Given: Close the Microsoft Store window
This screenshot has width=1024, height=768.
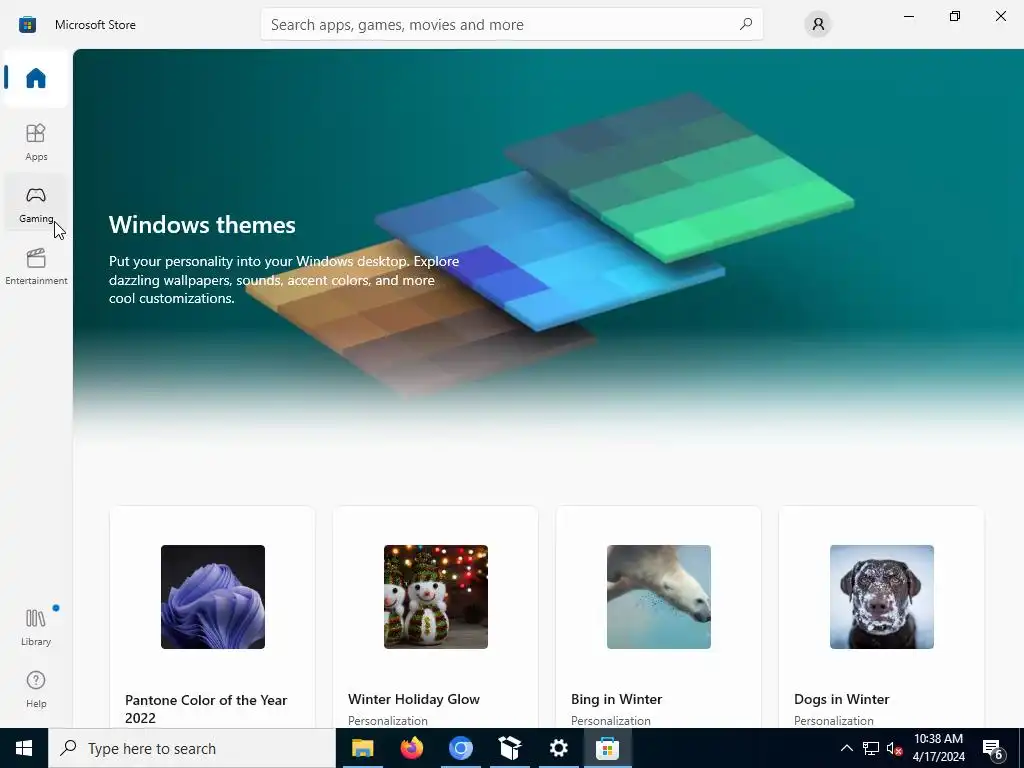Looking at the screenshot, I should pyautogui.click(x=1000, y=16).
